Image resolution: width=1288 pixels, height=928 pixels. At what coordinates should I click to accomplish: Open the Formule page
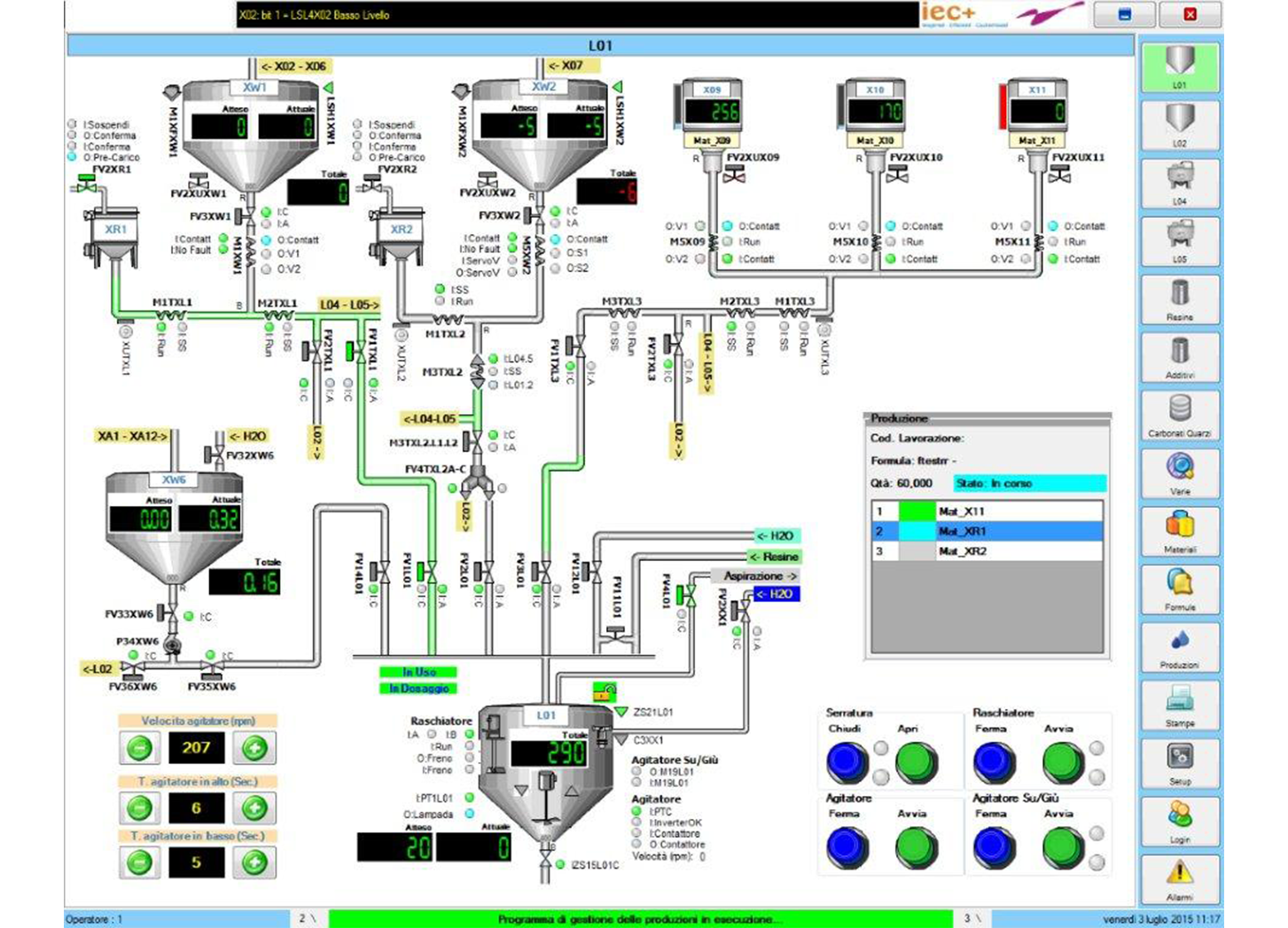tap(1179, 588)
